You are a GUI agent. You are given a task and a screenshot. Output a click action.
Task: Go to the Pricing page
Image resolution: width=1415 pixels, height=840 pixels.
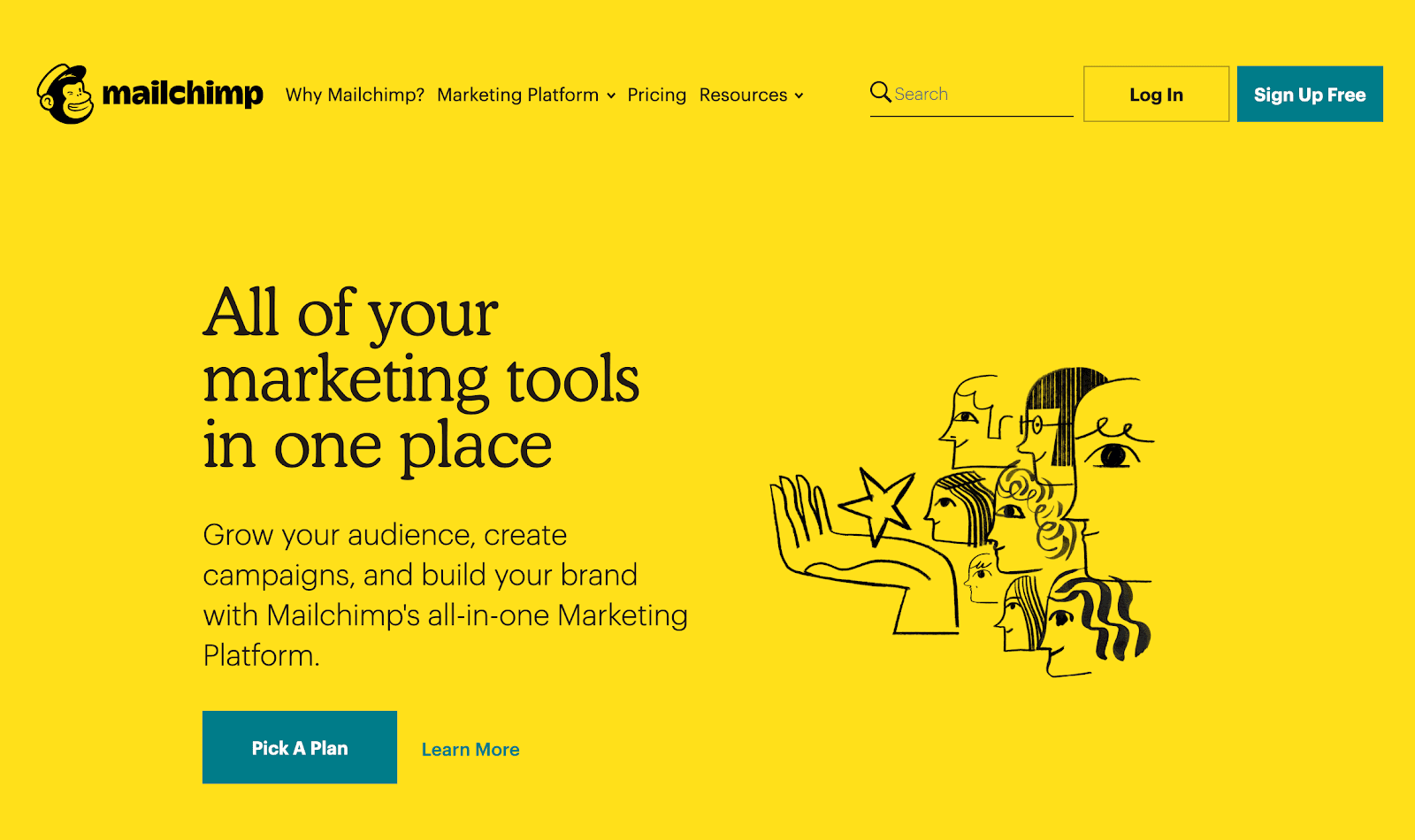[x=657, y=95]
